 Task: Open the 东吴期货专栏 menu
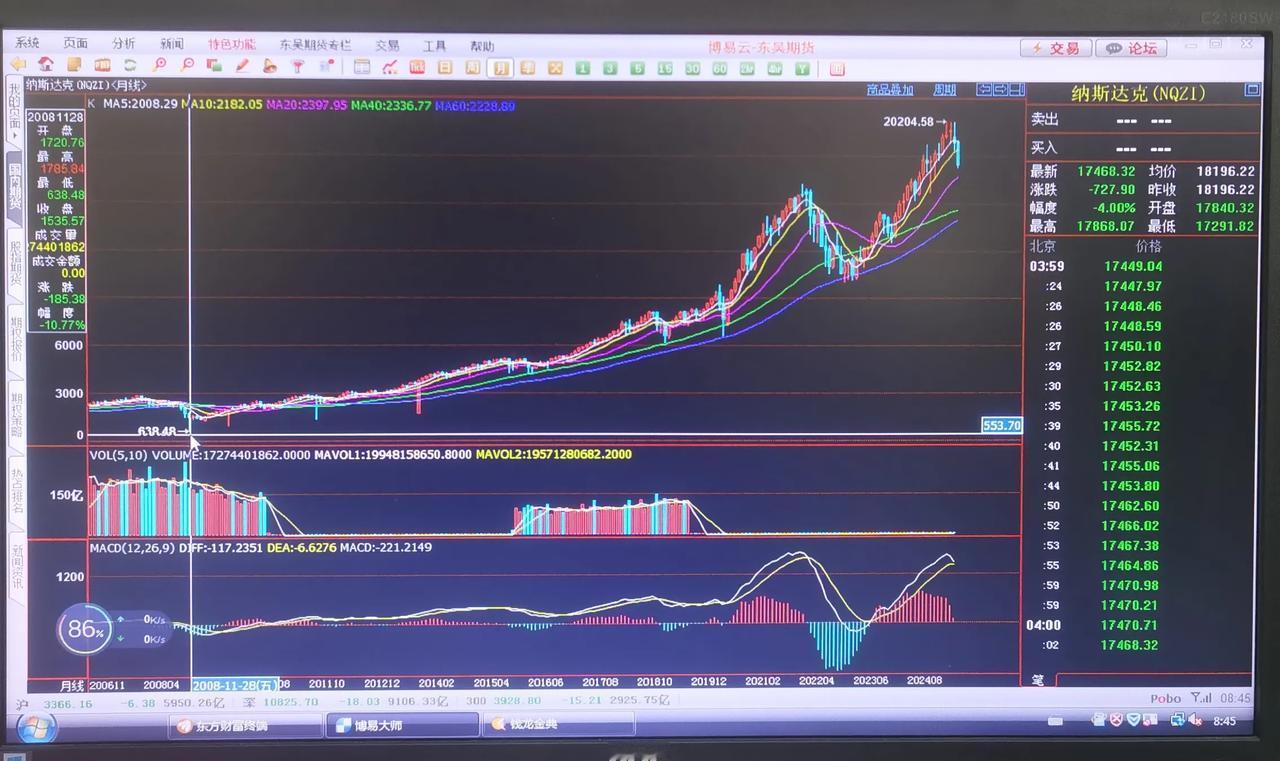point(315,45)
